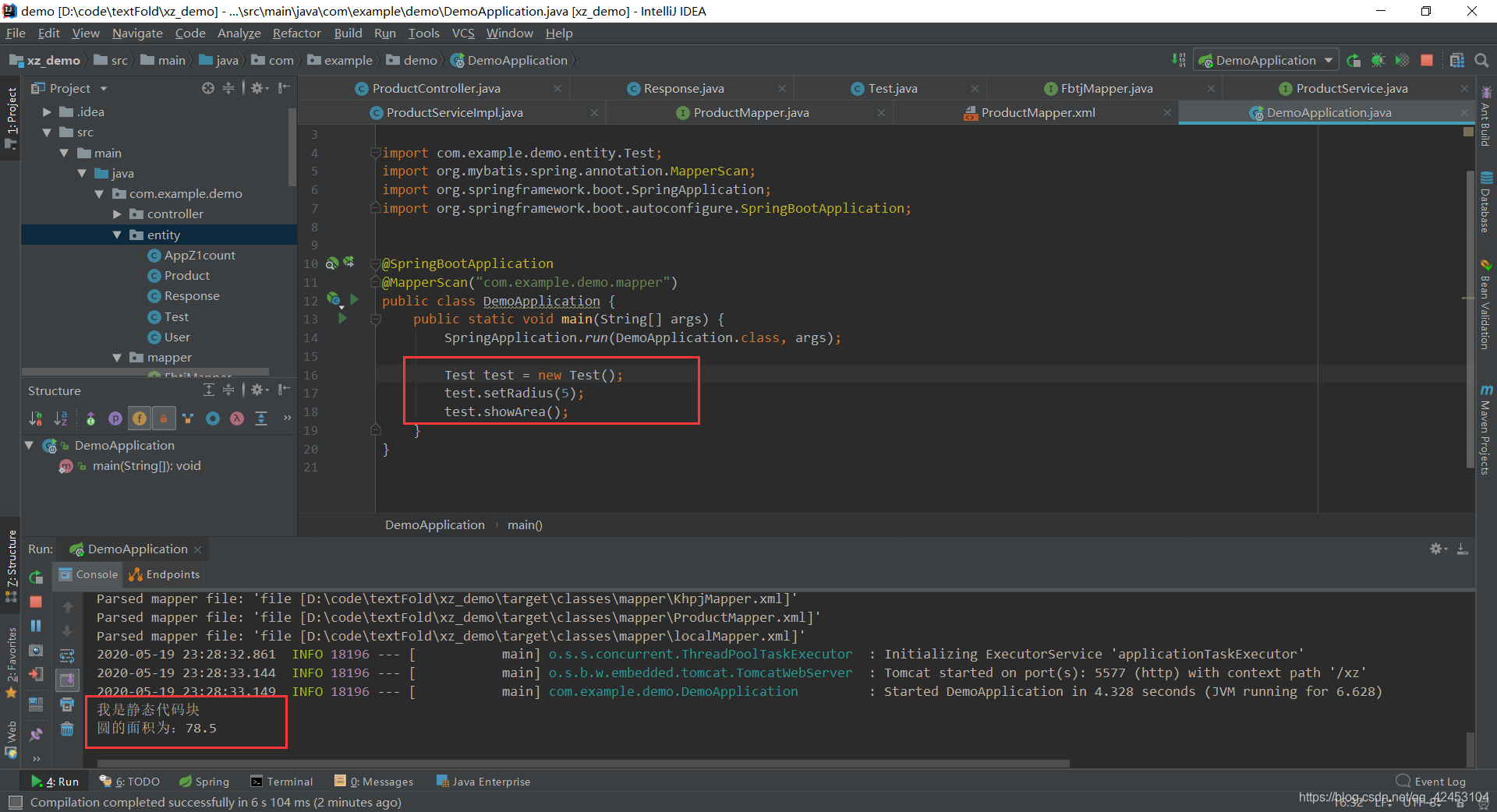Switch to the Test.java tab
This screenshot has height=812, width=1497.
click(892, 88)
